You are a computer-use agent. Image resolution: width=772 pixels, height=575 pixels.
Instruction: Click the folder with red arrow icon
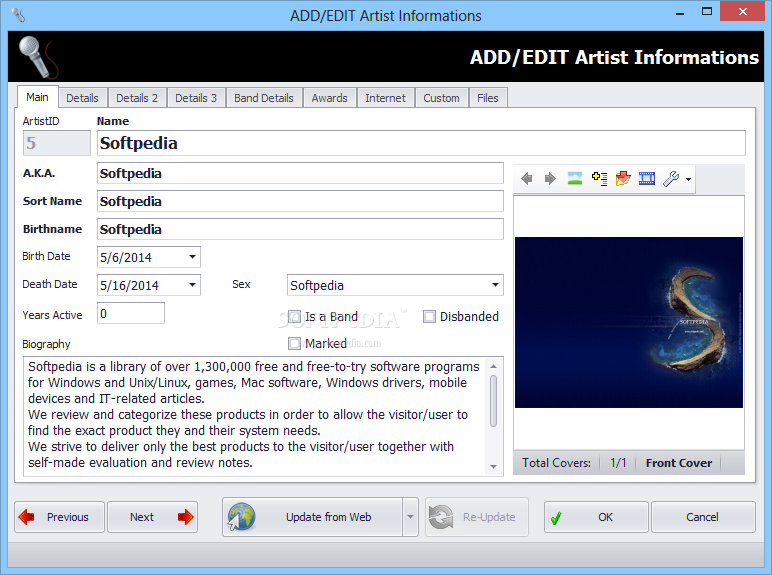(623, 178)
